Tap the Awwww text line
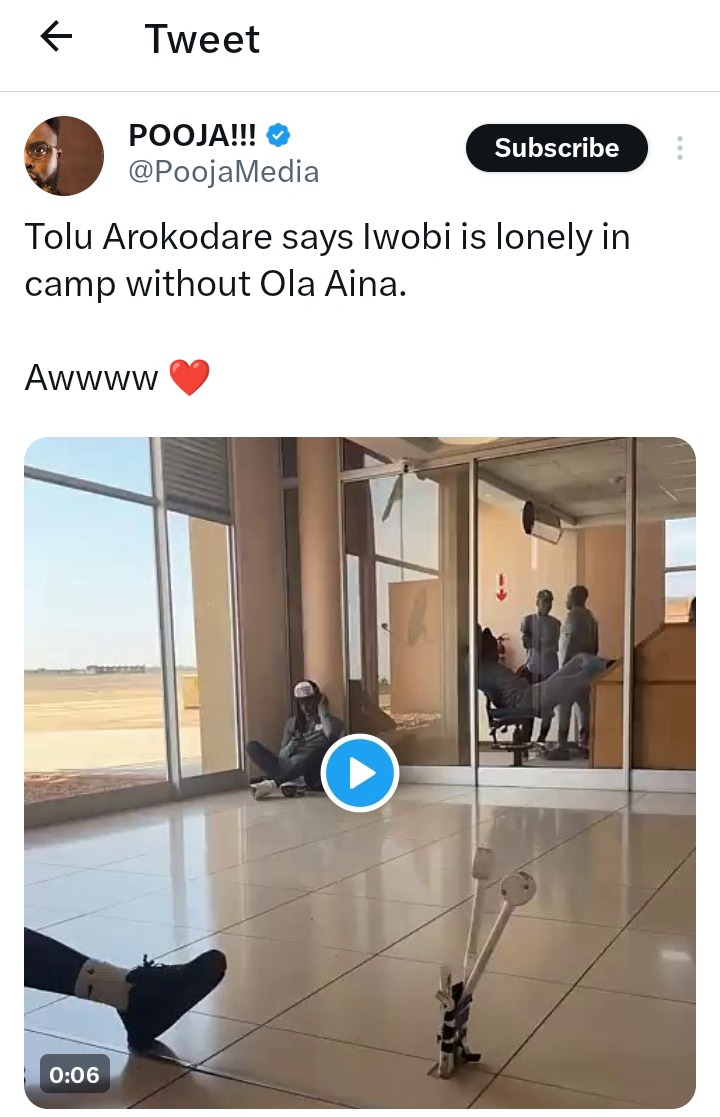Image resolution: width=720 pixels, height=1117 pixels. pyautogui.click(x=91, y=378)
